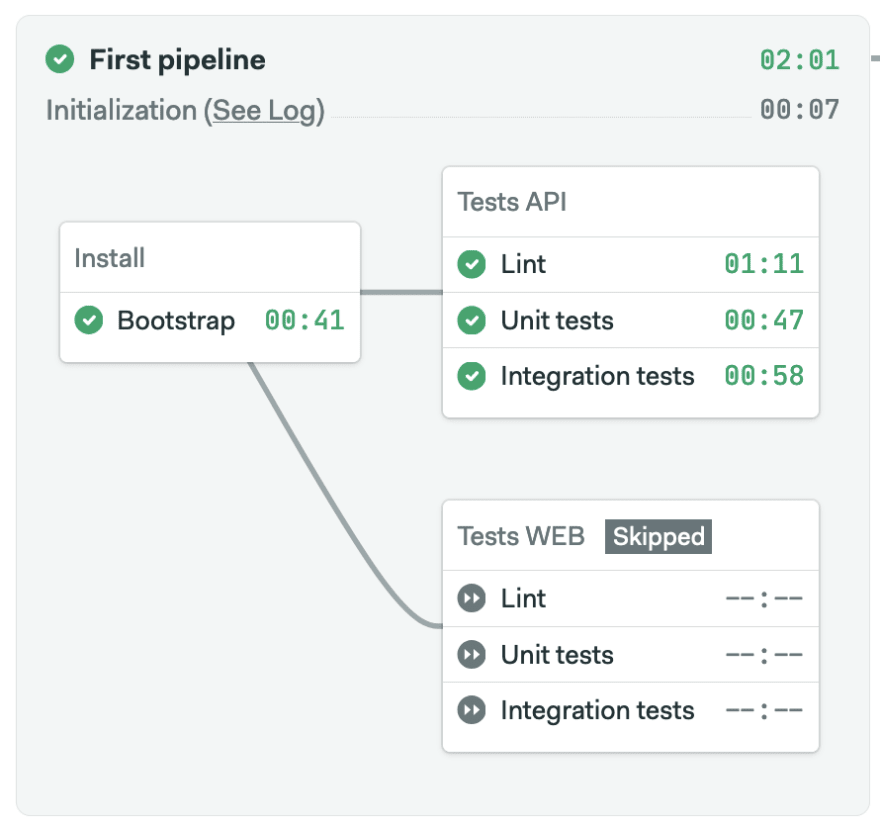Open the Bootstrap job
880x827 pixels.
(x=210, y=320)
